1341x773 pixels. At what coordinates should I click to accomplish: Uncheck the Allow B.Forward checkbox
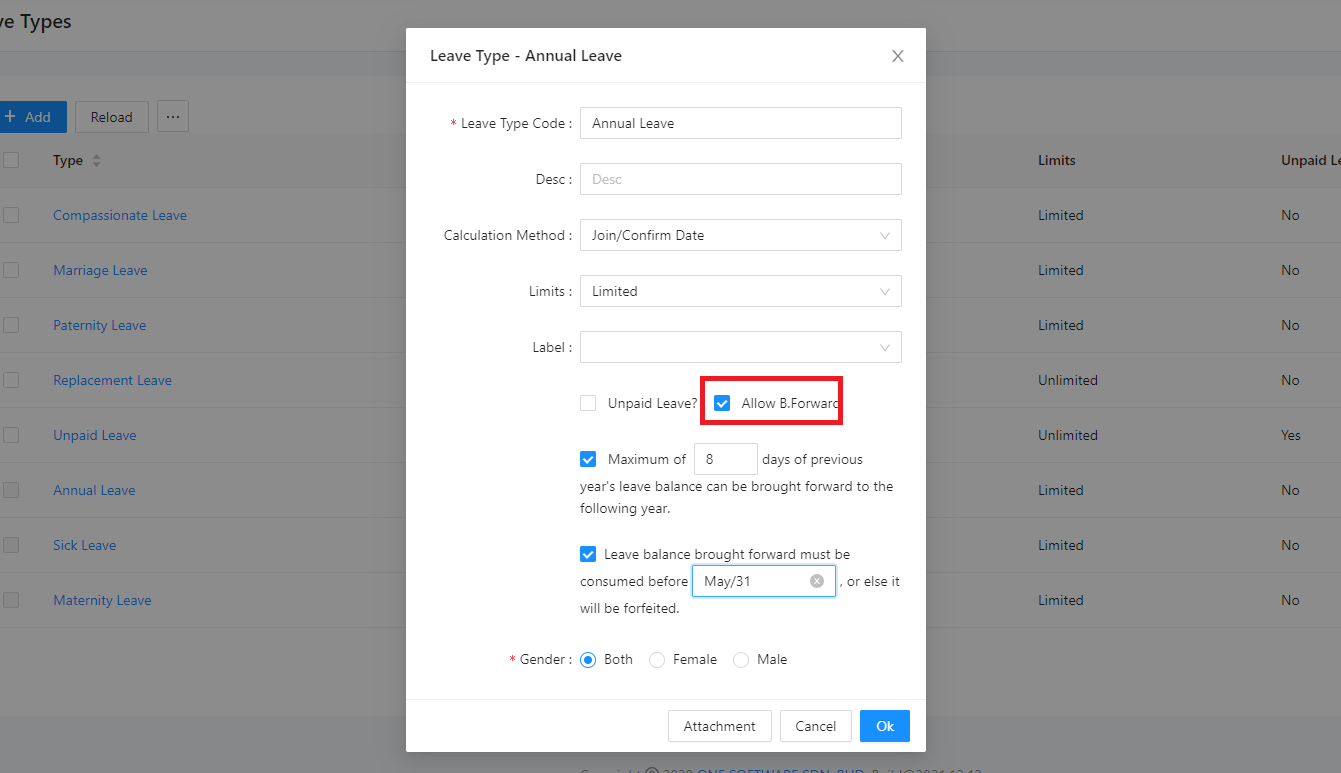coord(722,403)
